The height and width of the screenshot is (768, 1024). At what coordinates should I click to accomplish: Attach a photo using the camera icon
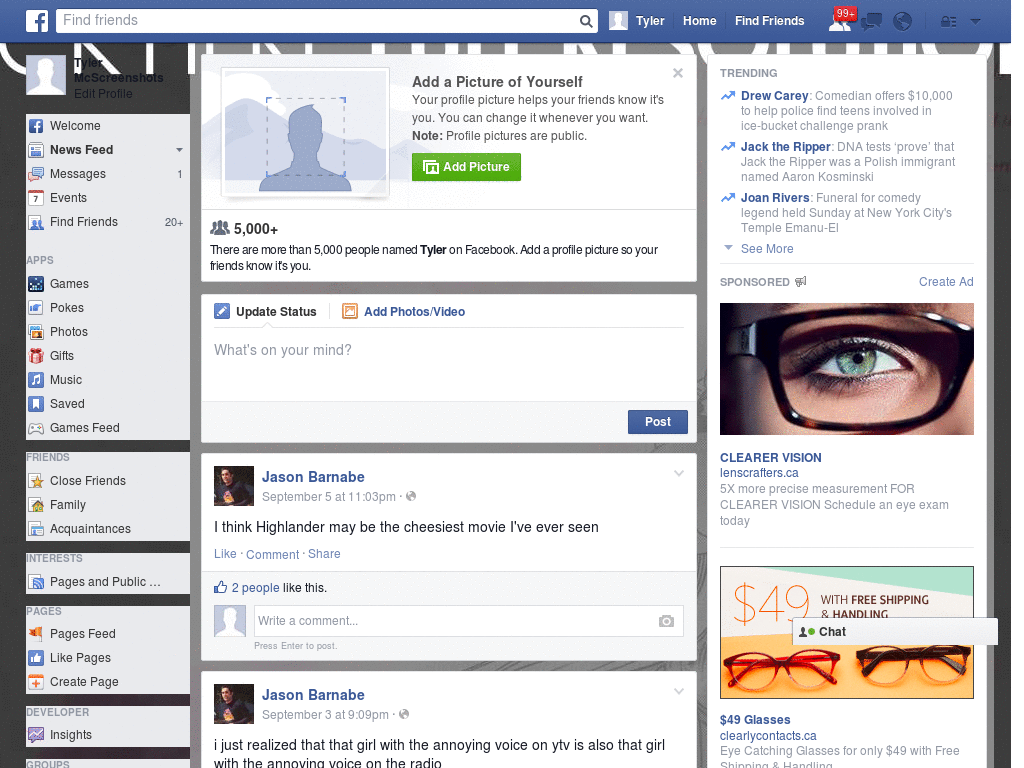[666, 621]
